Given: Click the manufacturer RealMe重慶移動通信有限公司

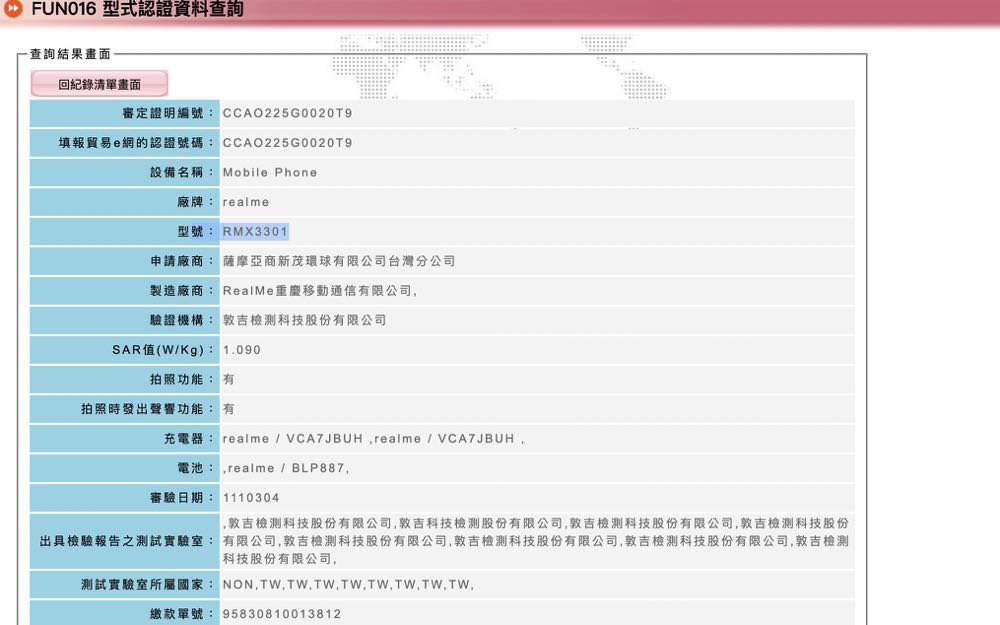Looking at the screenshot, I should [319, 291].
